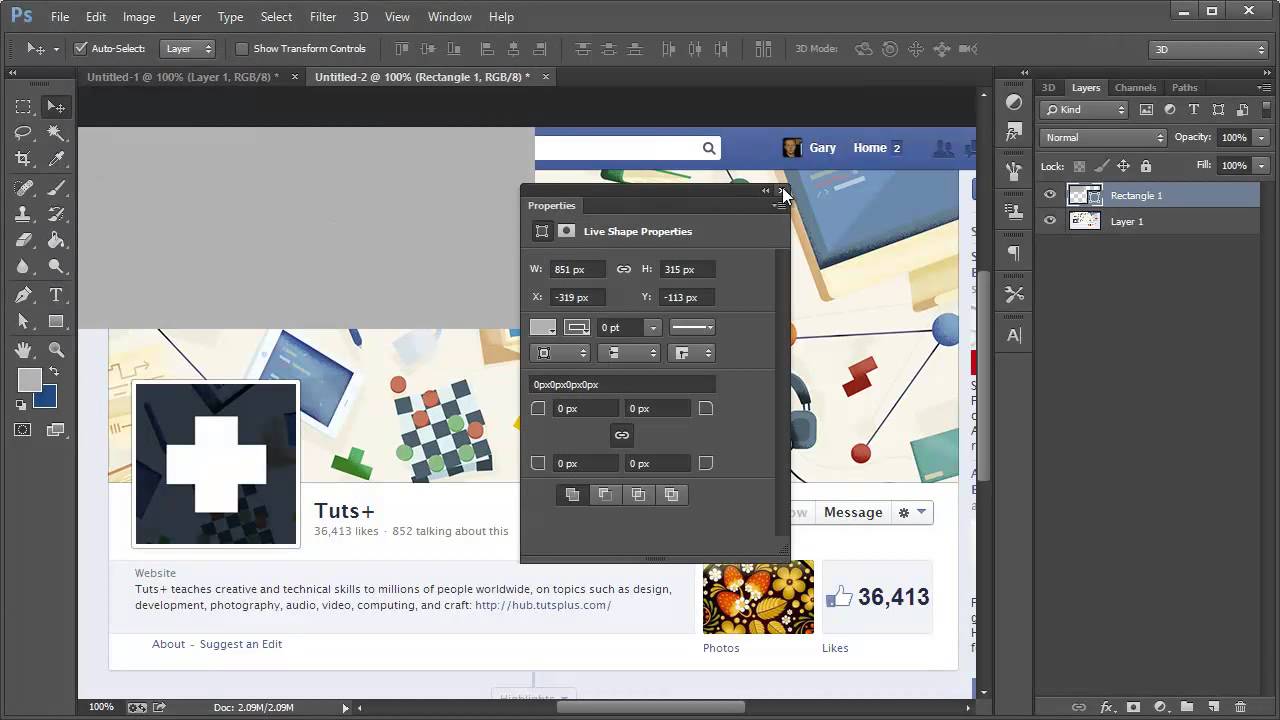Open the Auto-Select Layer dropdown

point(189,48)
